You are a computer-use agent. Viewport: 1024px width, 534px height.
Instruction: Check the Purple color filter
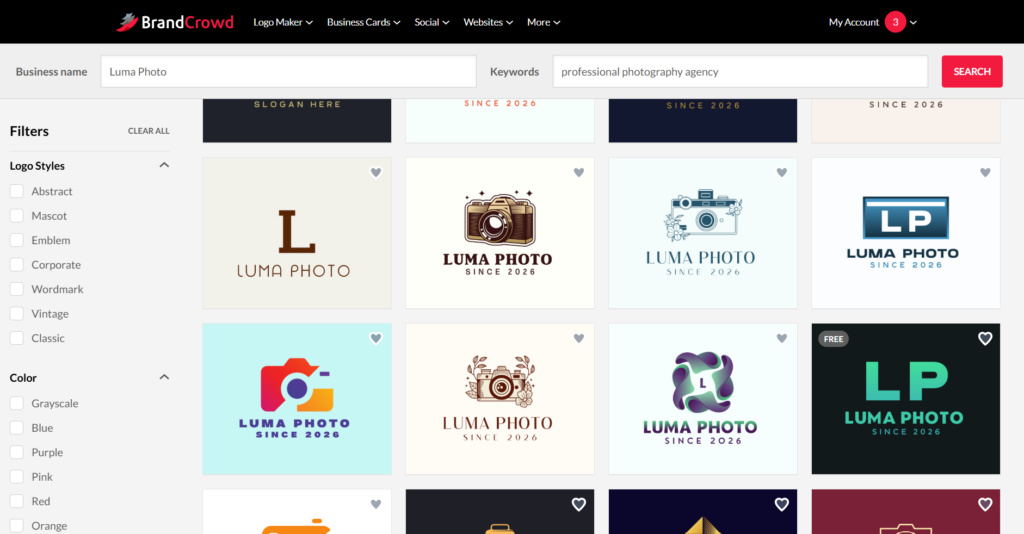click(17, 452)
